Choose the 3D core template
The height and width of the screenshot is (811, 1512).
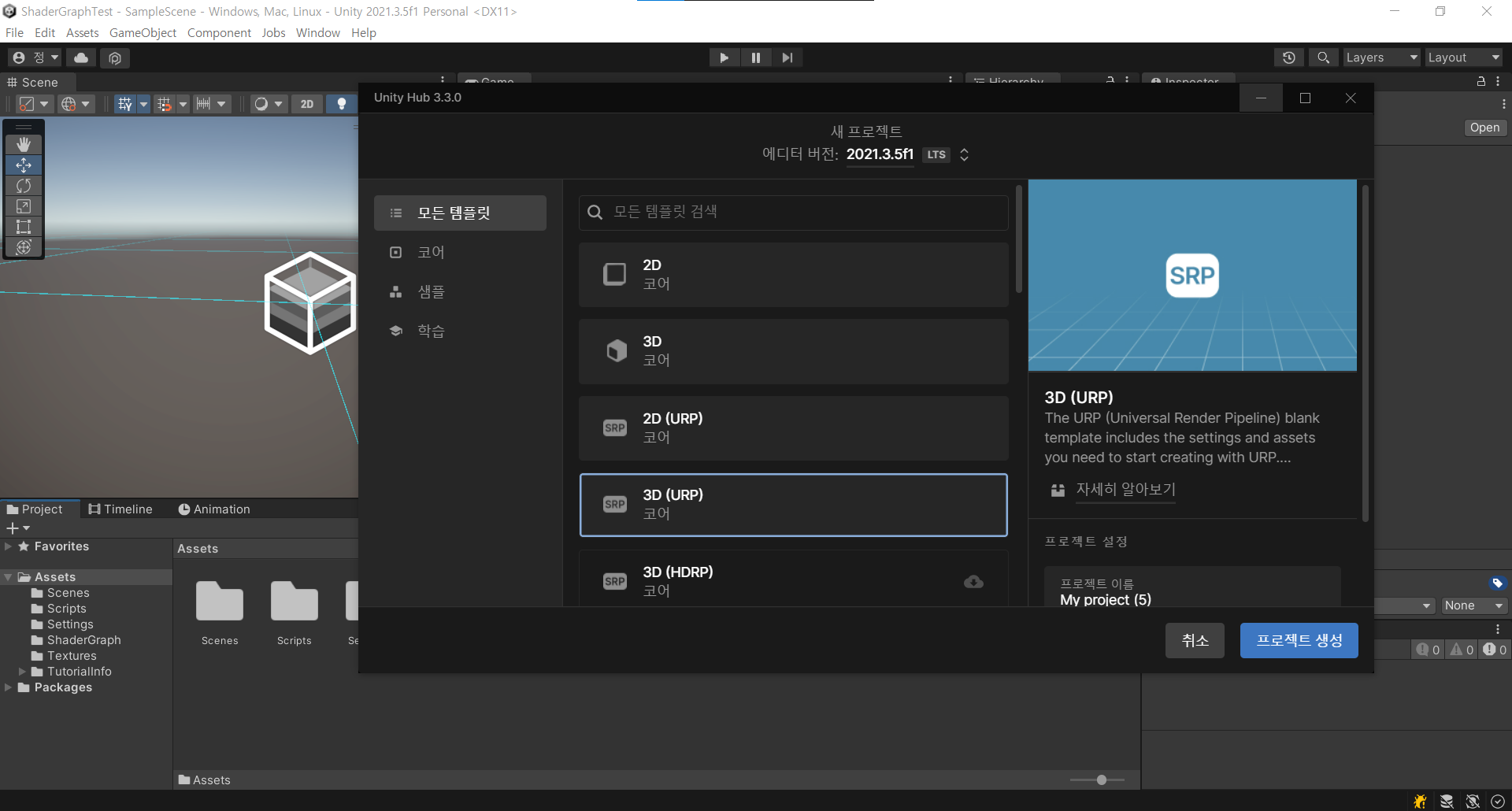[793, 350]
